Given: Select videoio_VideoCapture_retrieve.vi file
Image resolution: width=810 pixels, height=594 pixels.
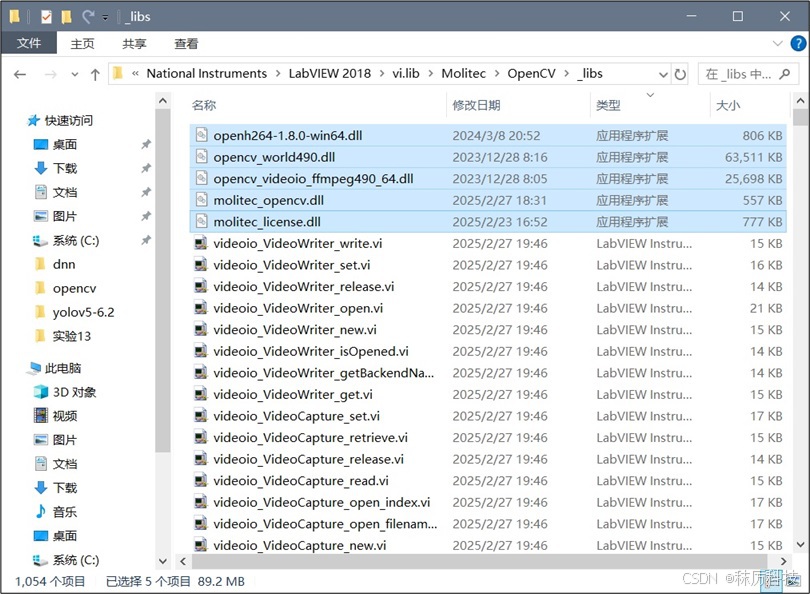Looking at the screenshot, I should click(x=488, y=438).
